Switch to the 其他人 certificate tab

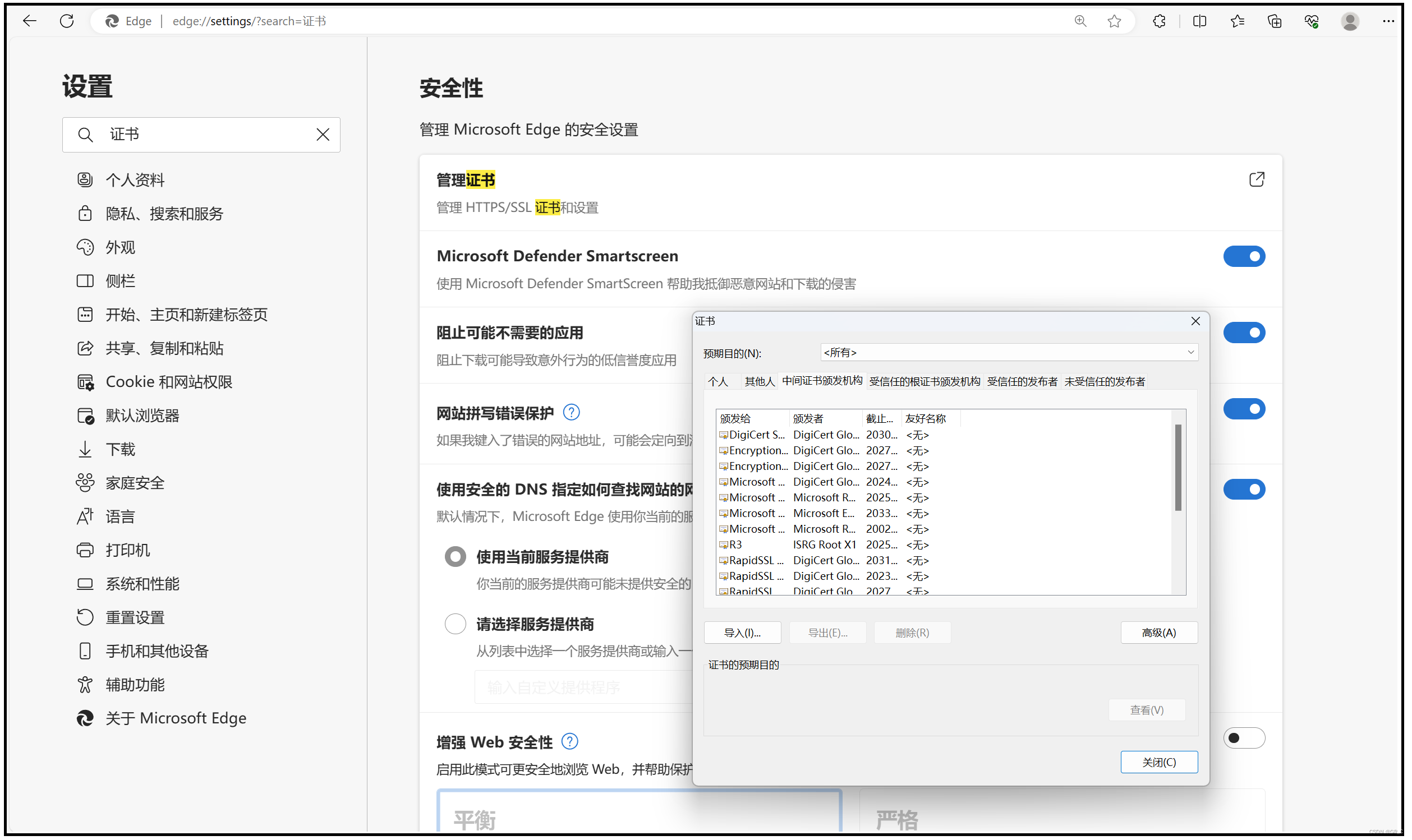click(x=759, y=382)
